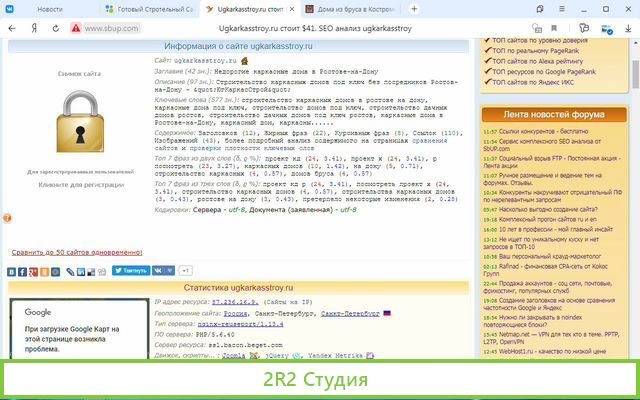Open the VK button dropdown arrow
Image resolution: width=640 pixels, height=400 pixels.
(169, 271)
